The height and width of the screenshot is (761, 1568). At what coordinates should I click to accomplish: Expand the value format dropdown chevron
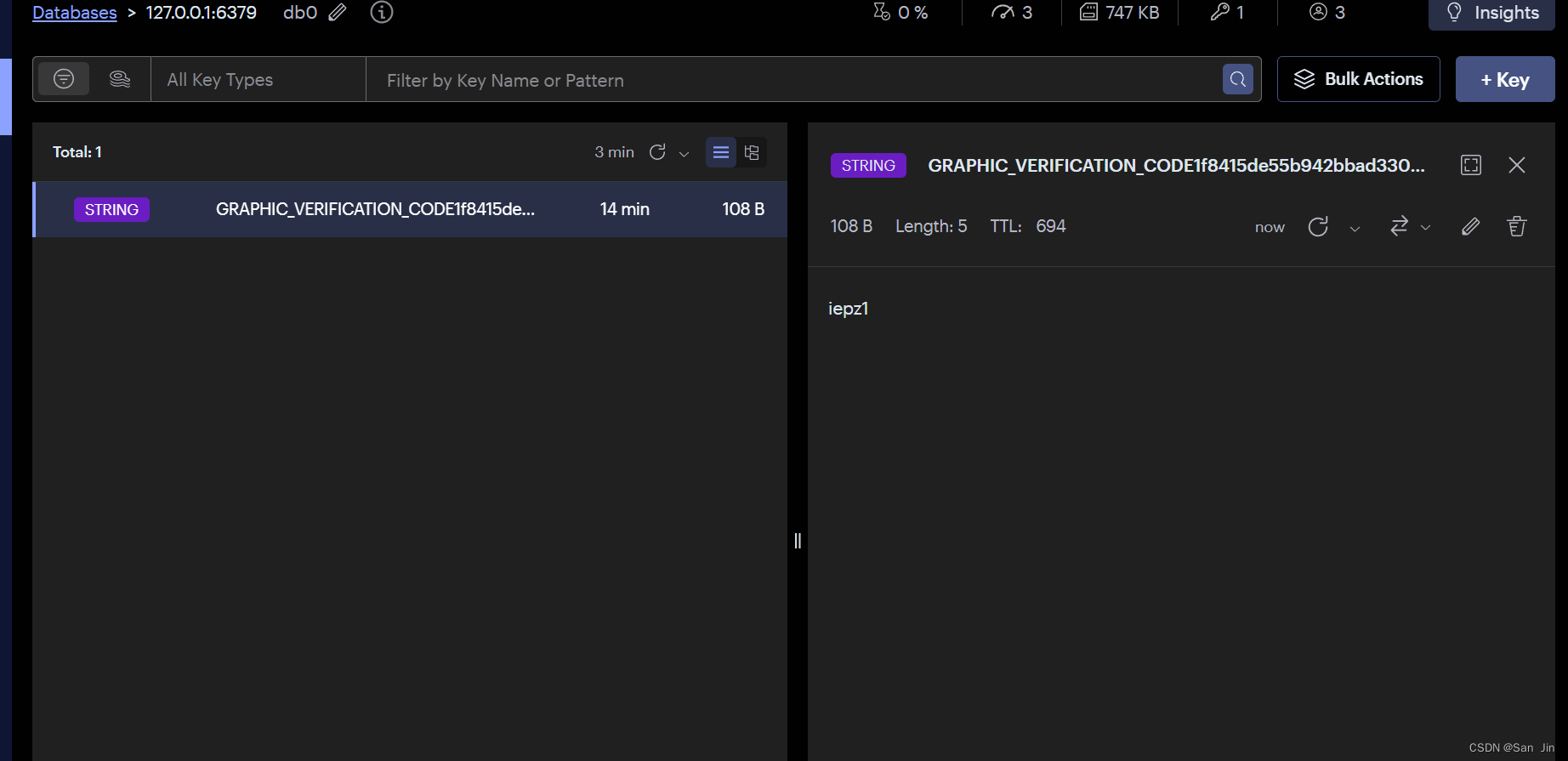(1426, 227)
